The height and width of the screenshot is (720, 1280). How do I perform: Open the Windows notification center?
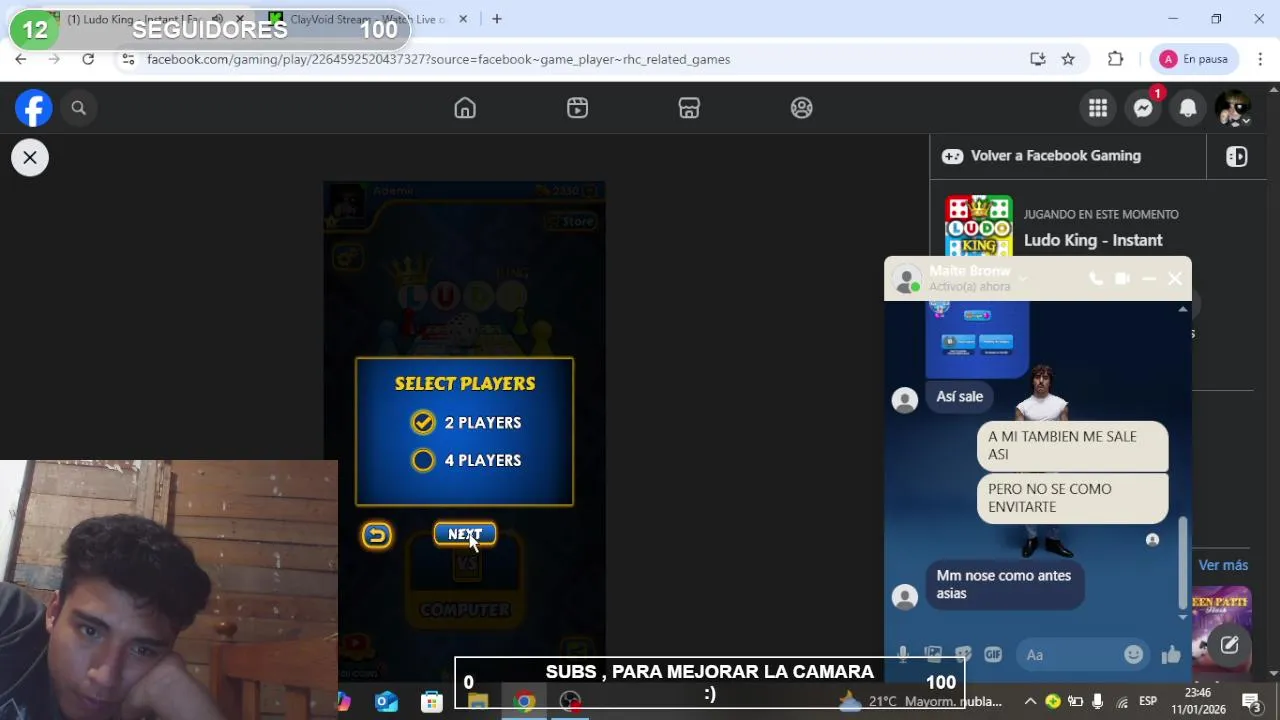coord(1250,701)
